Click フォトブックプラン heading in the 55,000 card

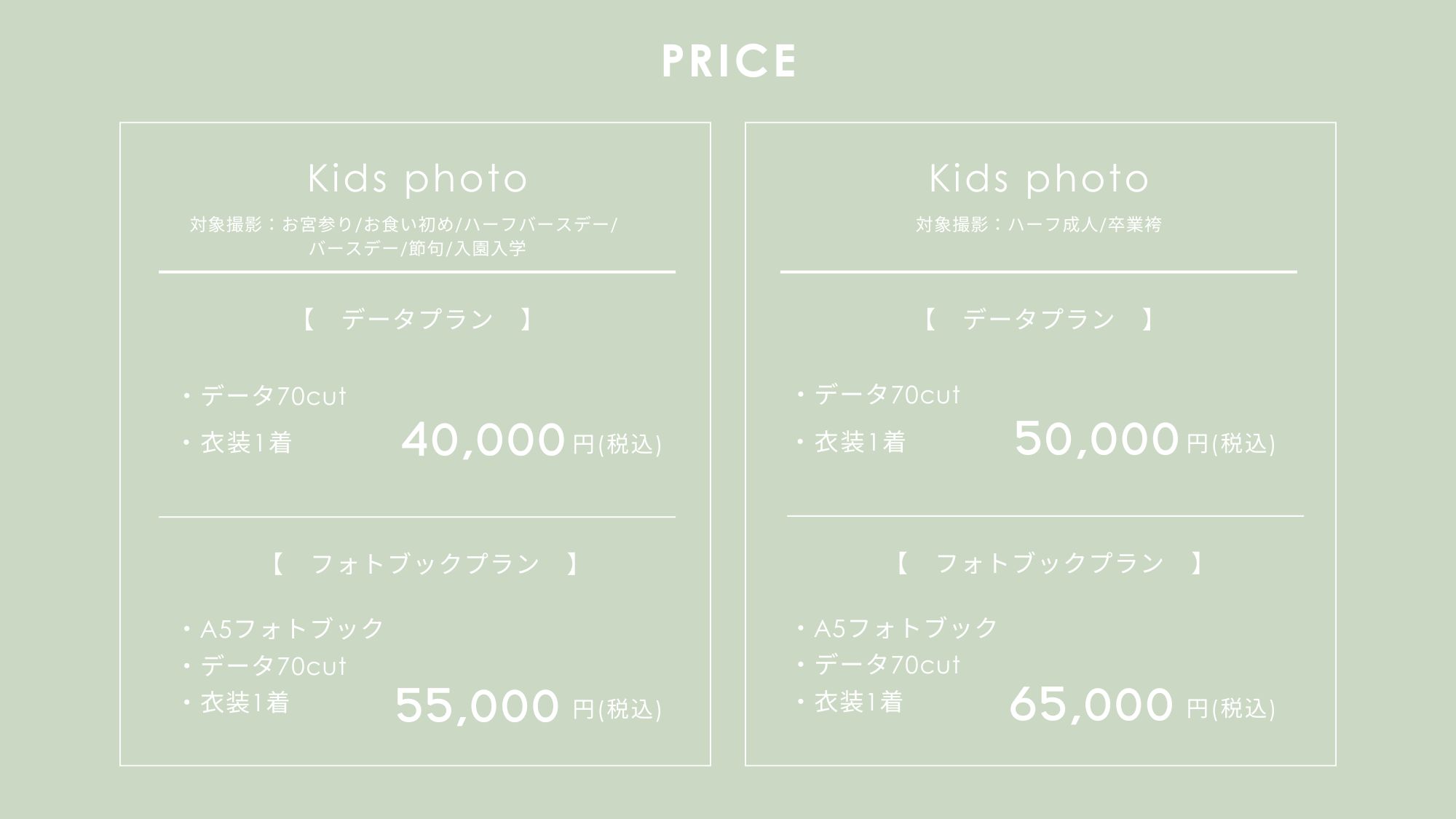425,563
